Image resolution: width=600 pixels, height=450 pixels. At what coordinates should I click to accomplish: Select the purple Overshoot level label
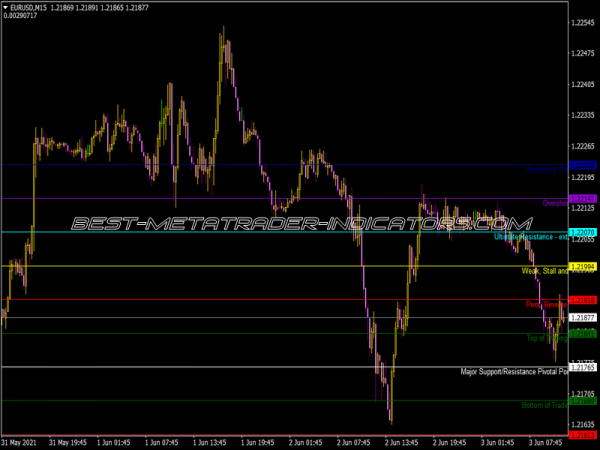click(554, 203)
